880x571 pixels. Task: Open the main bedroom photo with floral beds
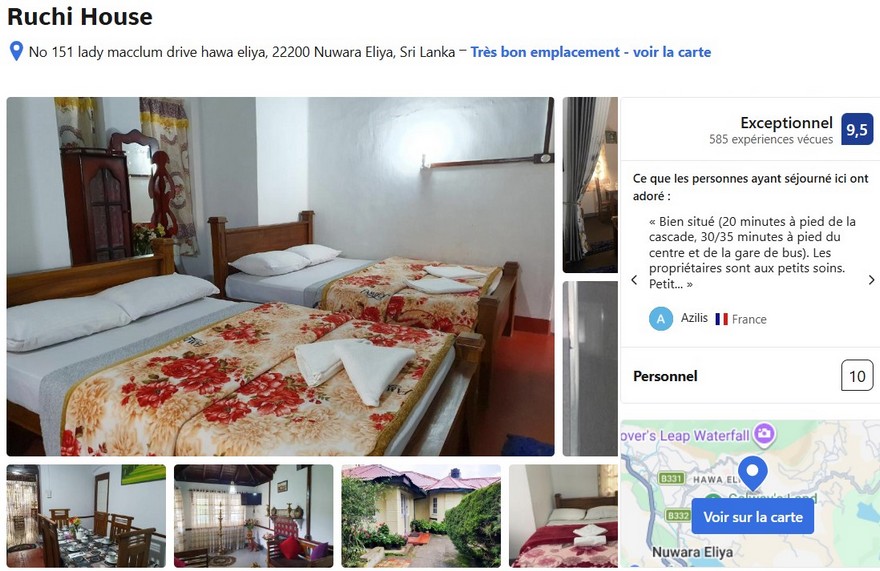coord(280,276)
